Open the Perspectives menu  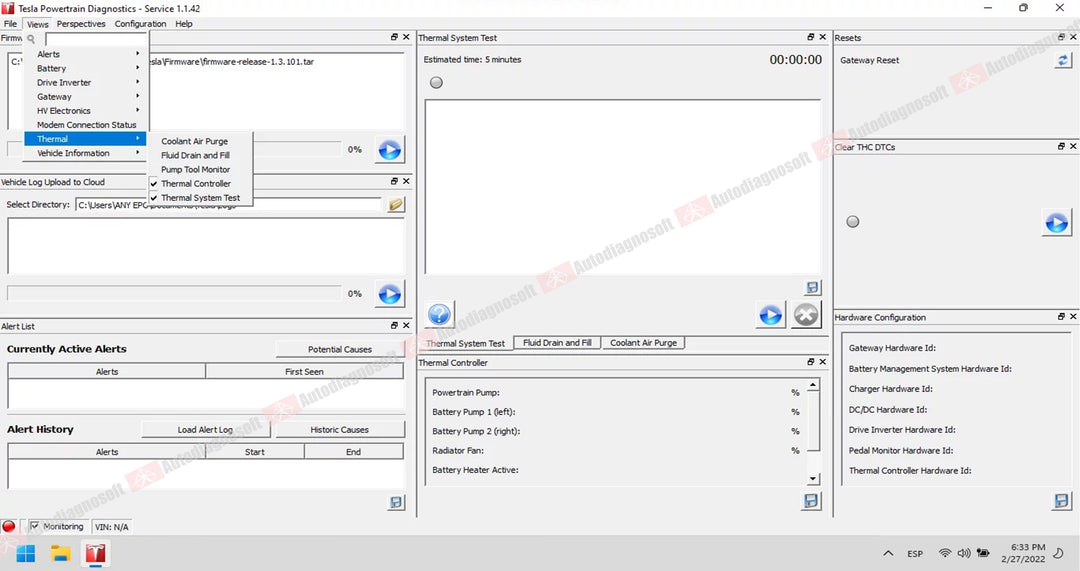[81, 23]
